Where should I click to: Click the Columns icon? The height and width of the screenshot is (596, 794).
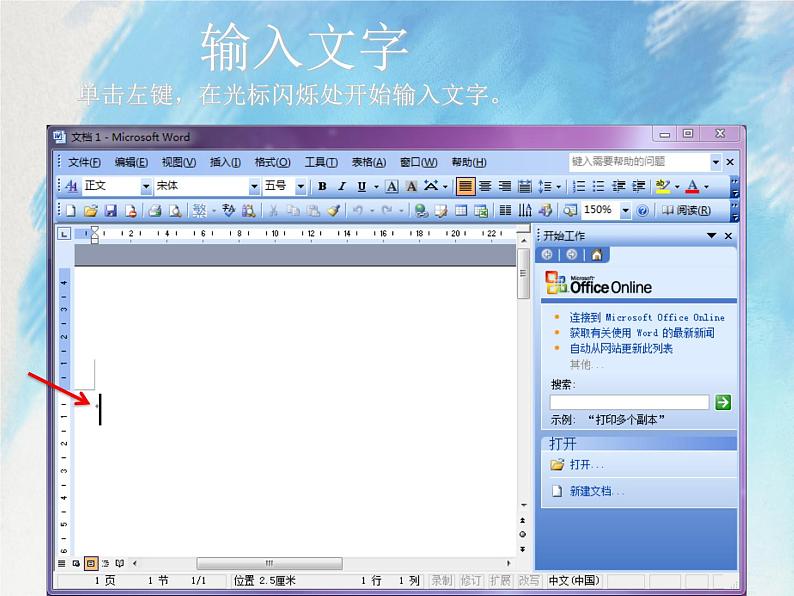coord(505,210)
